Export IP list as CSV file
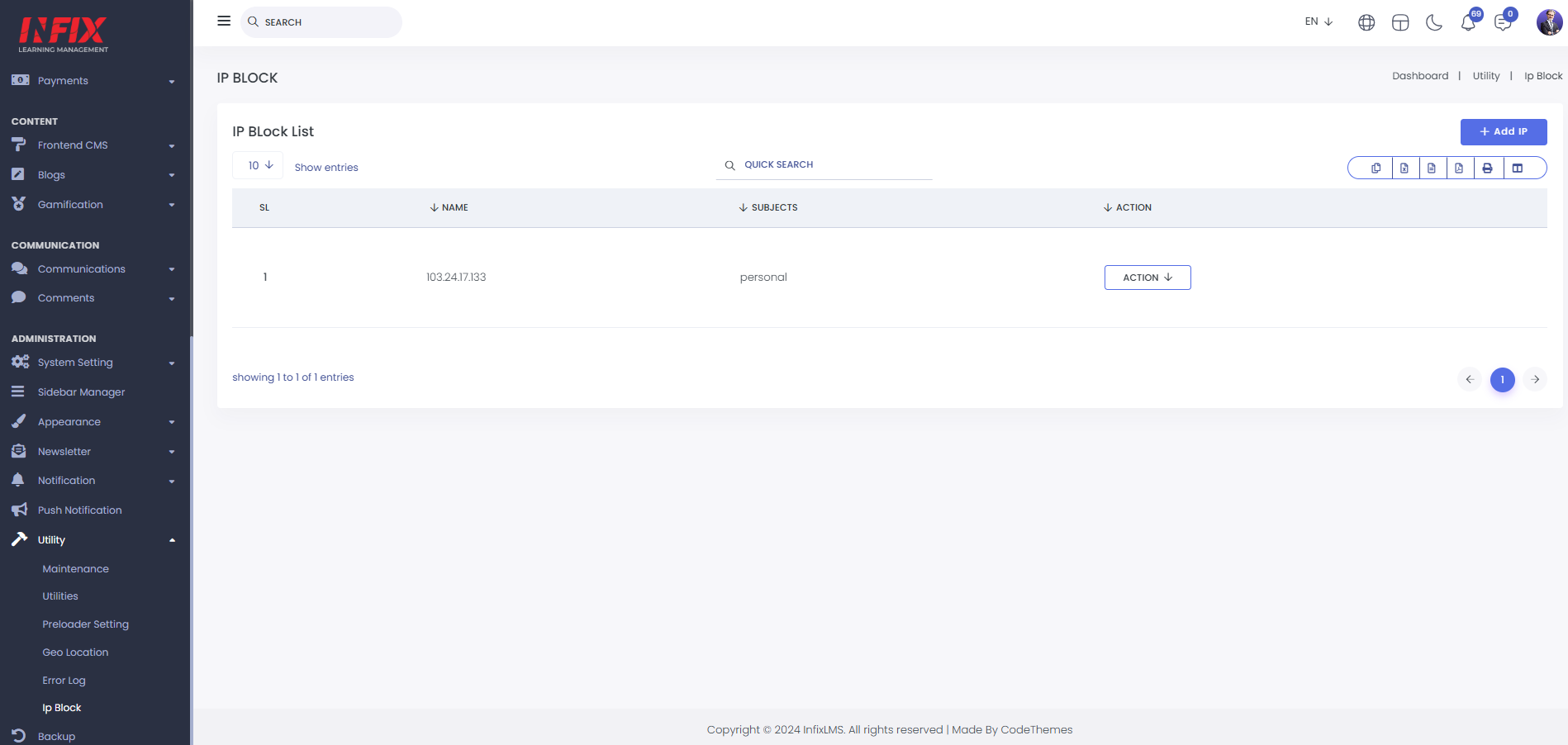This screenshot has width=1568, height=745. (x=1432, y=168)
